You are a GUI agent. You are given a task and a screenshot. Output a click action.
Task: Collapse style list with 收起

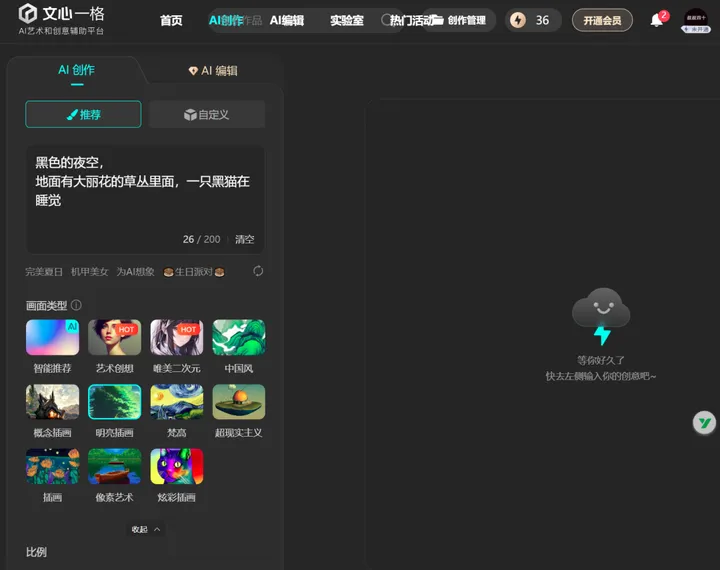(x=145, y=529)
